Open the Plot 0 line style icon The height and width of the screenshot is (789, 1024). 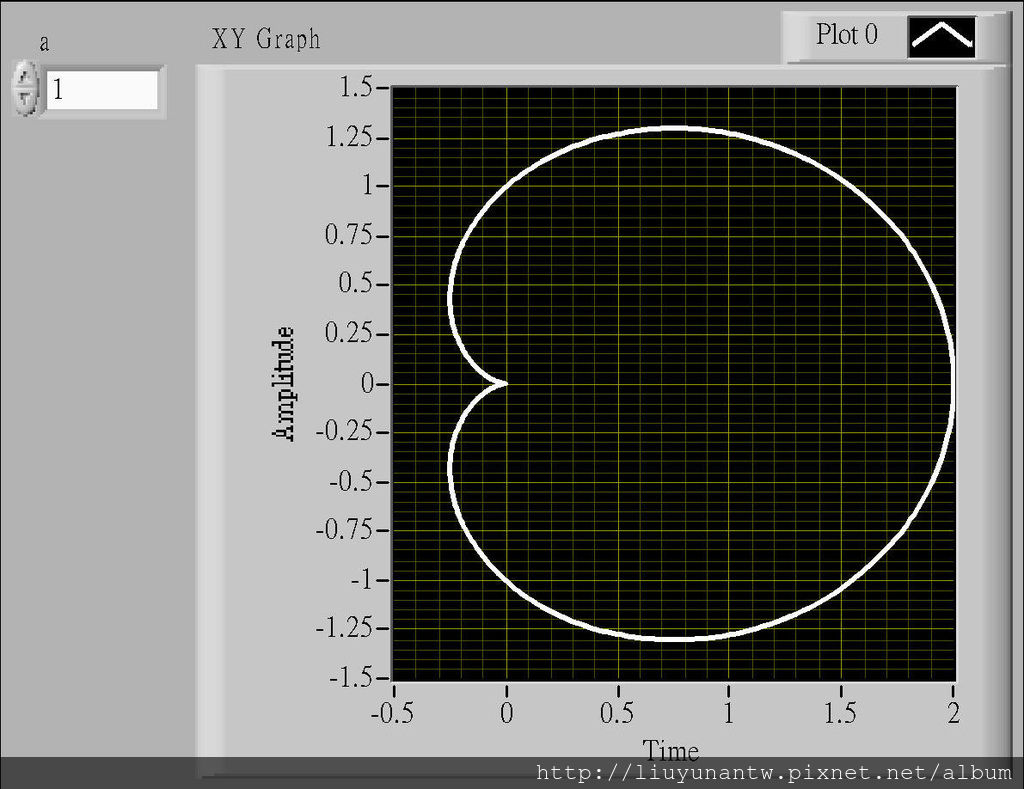[941, 37]
